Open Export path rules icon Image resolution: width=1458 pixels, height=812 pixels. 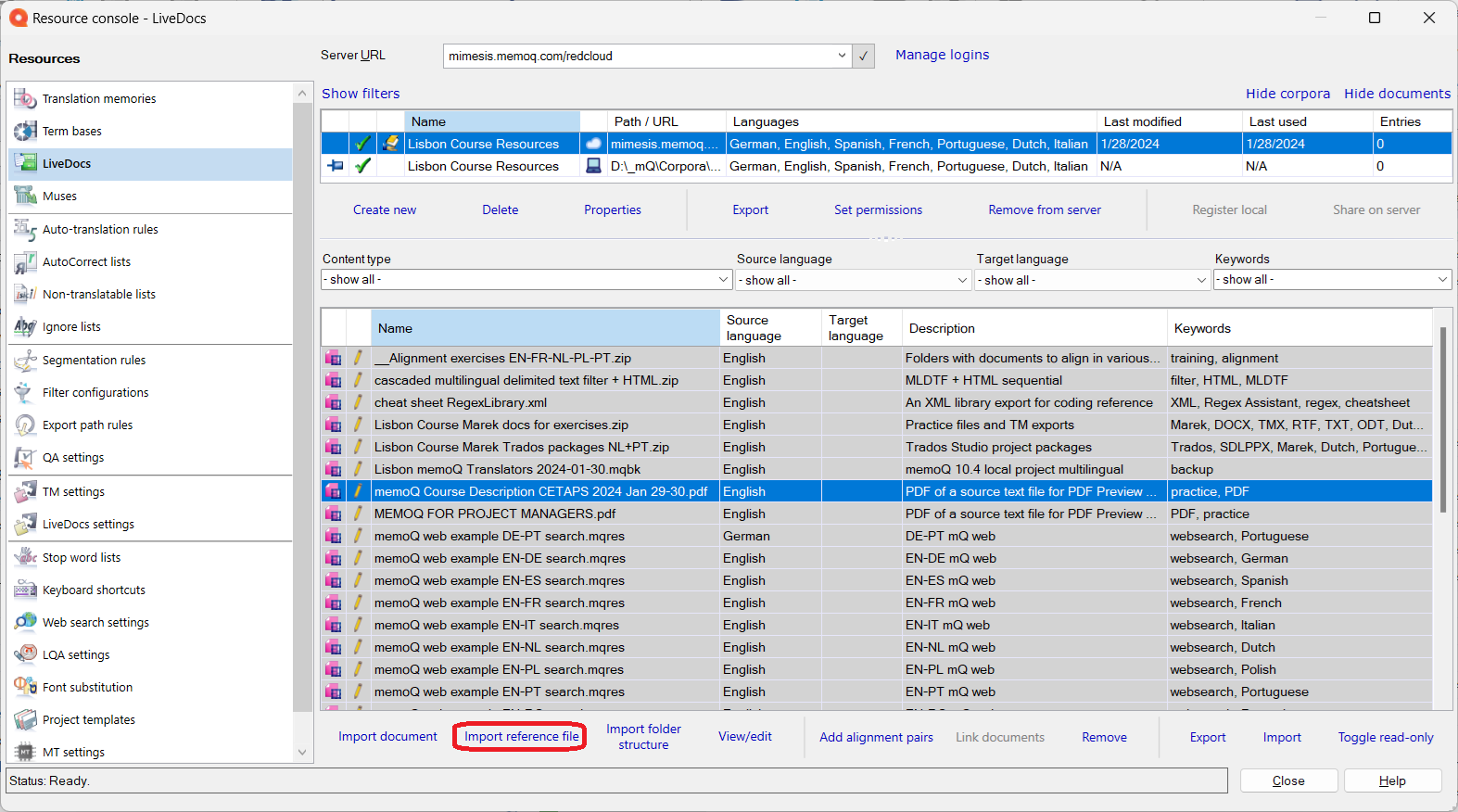click(25, 425)
